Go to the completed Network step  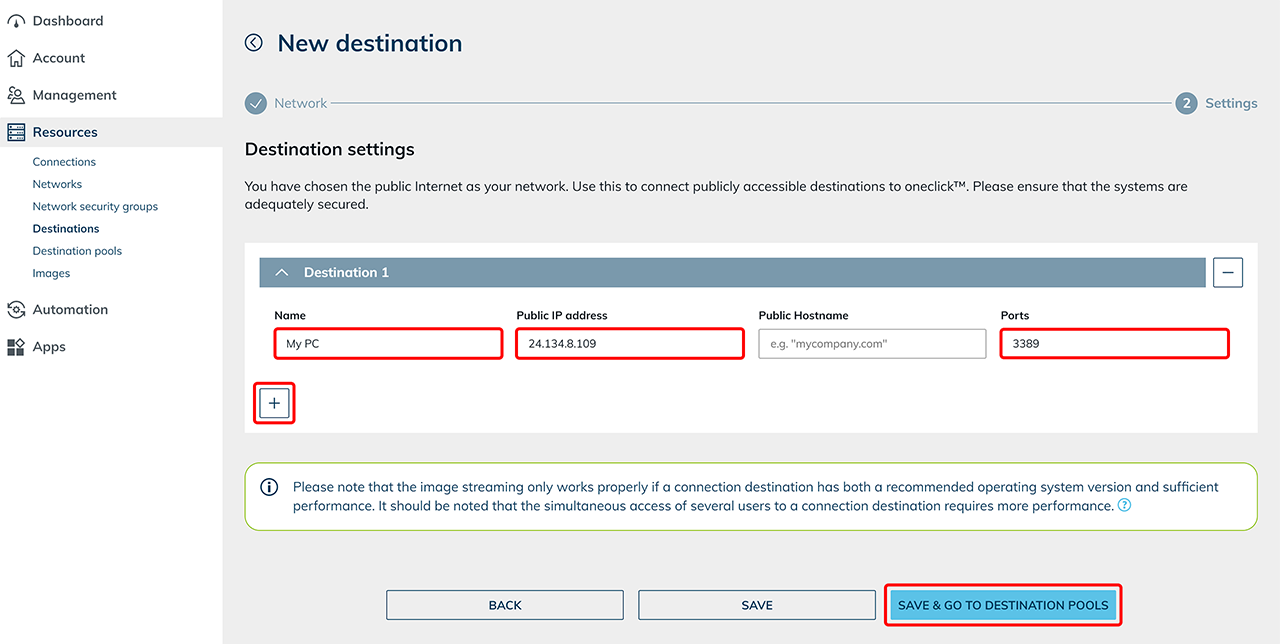[257, 103]
